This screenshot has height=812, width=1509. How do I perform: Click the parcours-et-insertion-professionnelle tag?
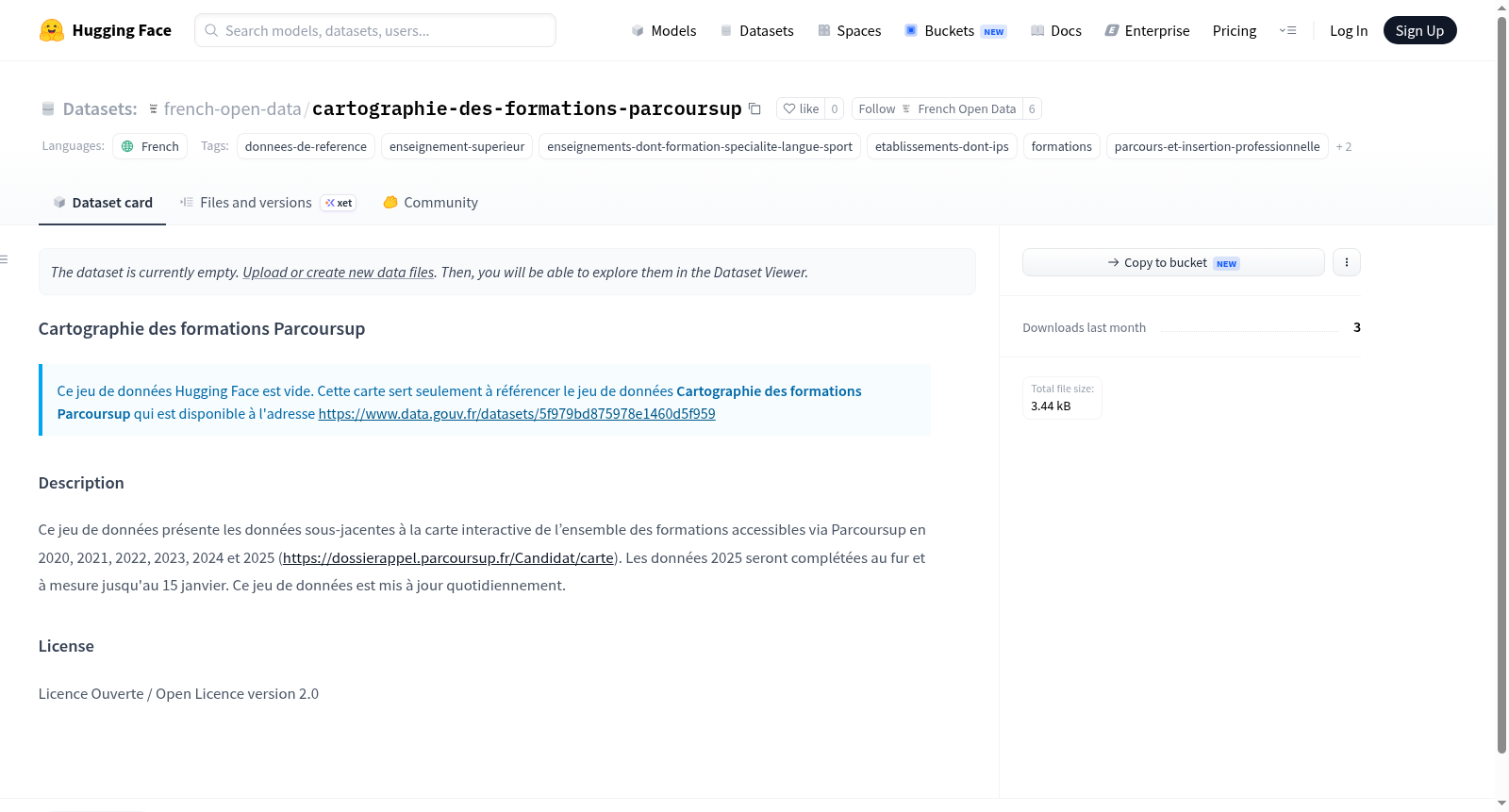[x=1217, y=146]
